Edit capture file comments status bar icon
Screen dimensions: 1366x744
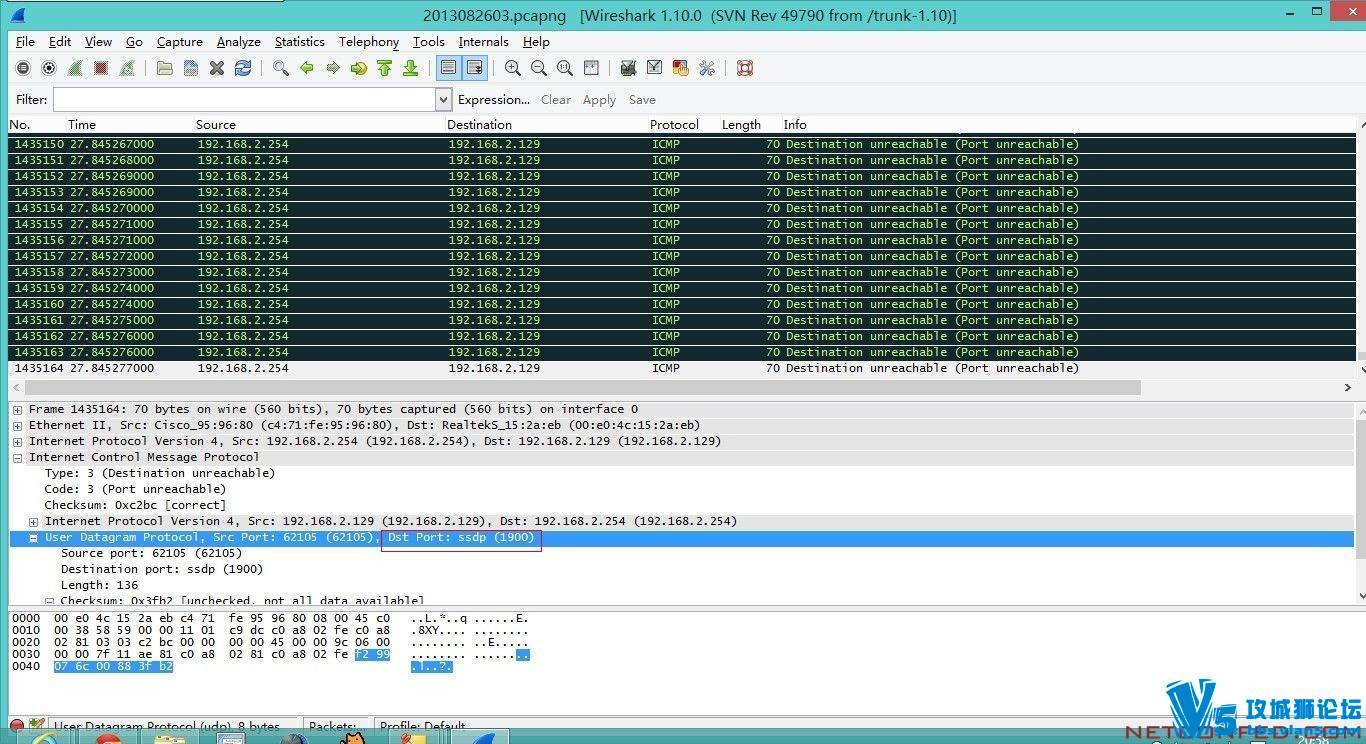37,725
